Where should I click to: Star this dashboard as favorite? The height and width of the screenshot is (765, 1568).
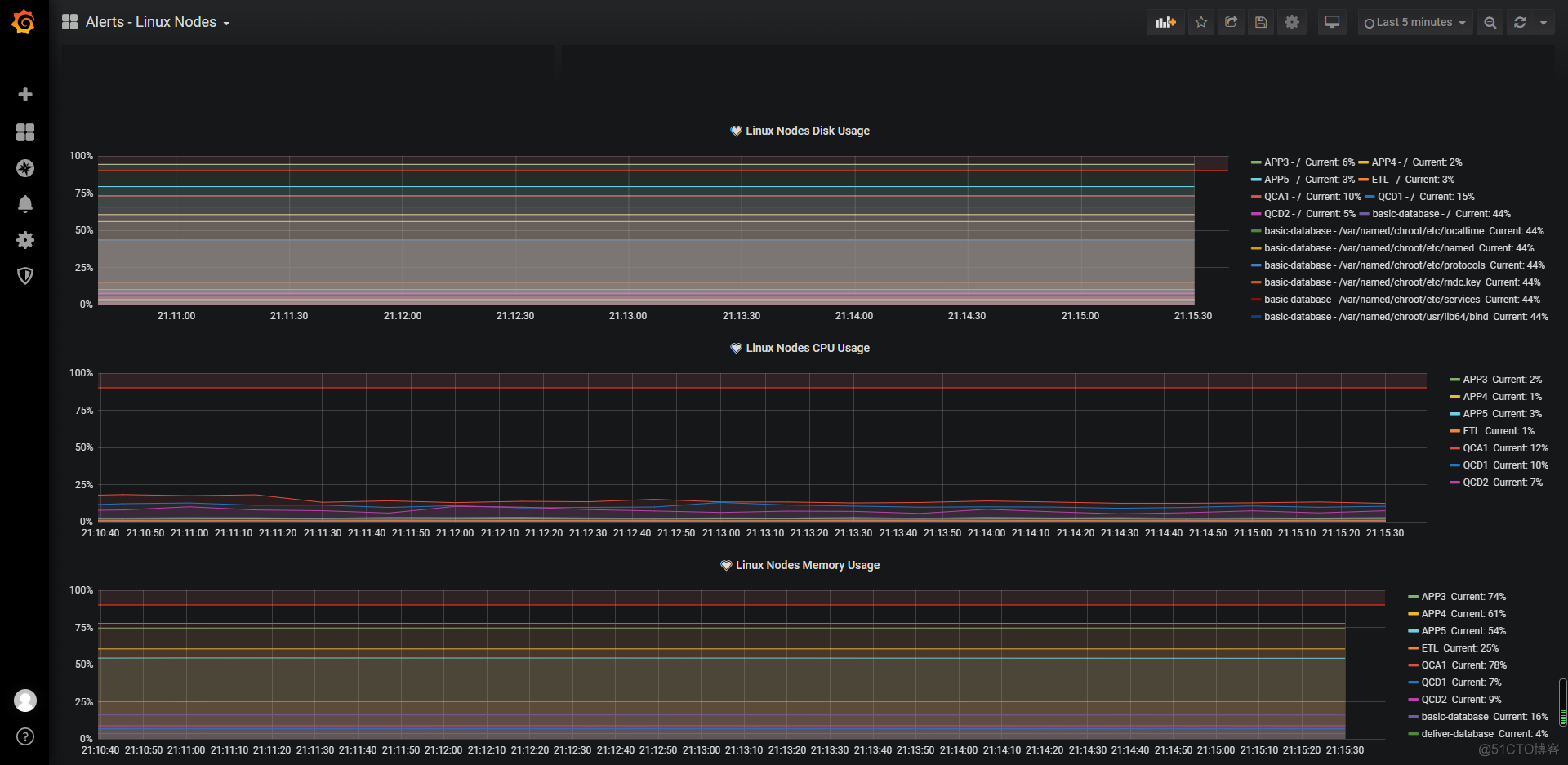click(1201, 23)
